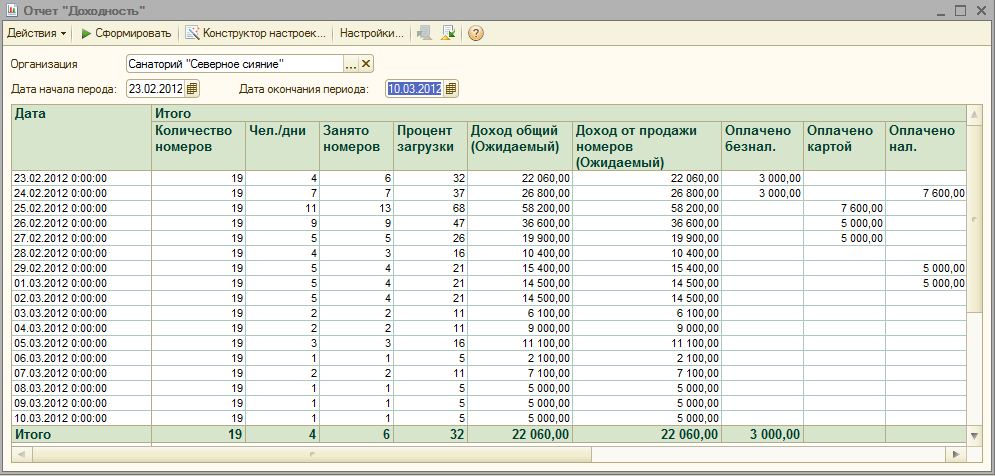Click cash payment 7 600,00 for 24.02.2012
This screenshot has height=476, width=995.
926,193
